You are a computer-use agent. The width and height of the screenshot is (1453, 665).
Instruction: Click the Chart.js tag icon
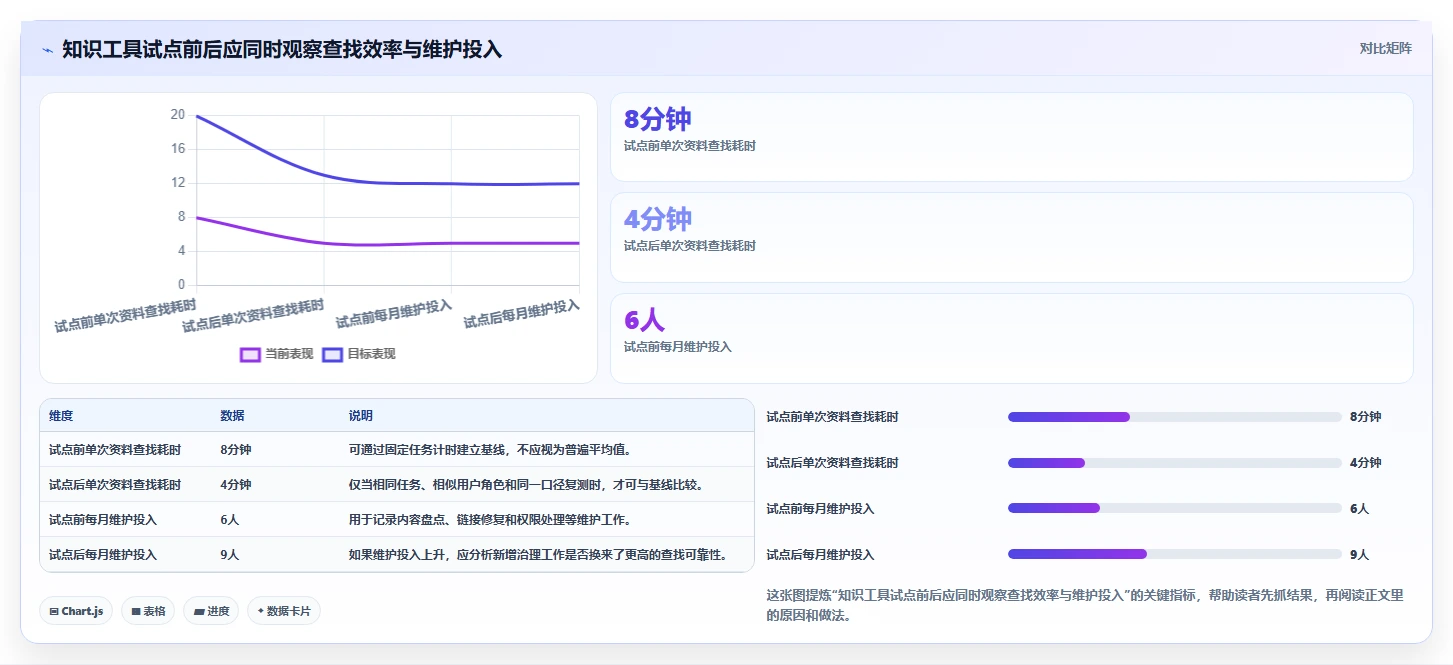click(x=54, y=611)
